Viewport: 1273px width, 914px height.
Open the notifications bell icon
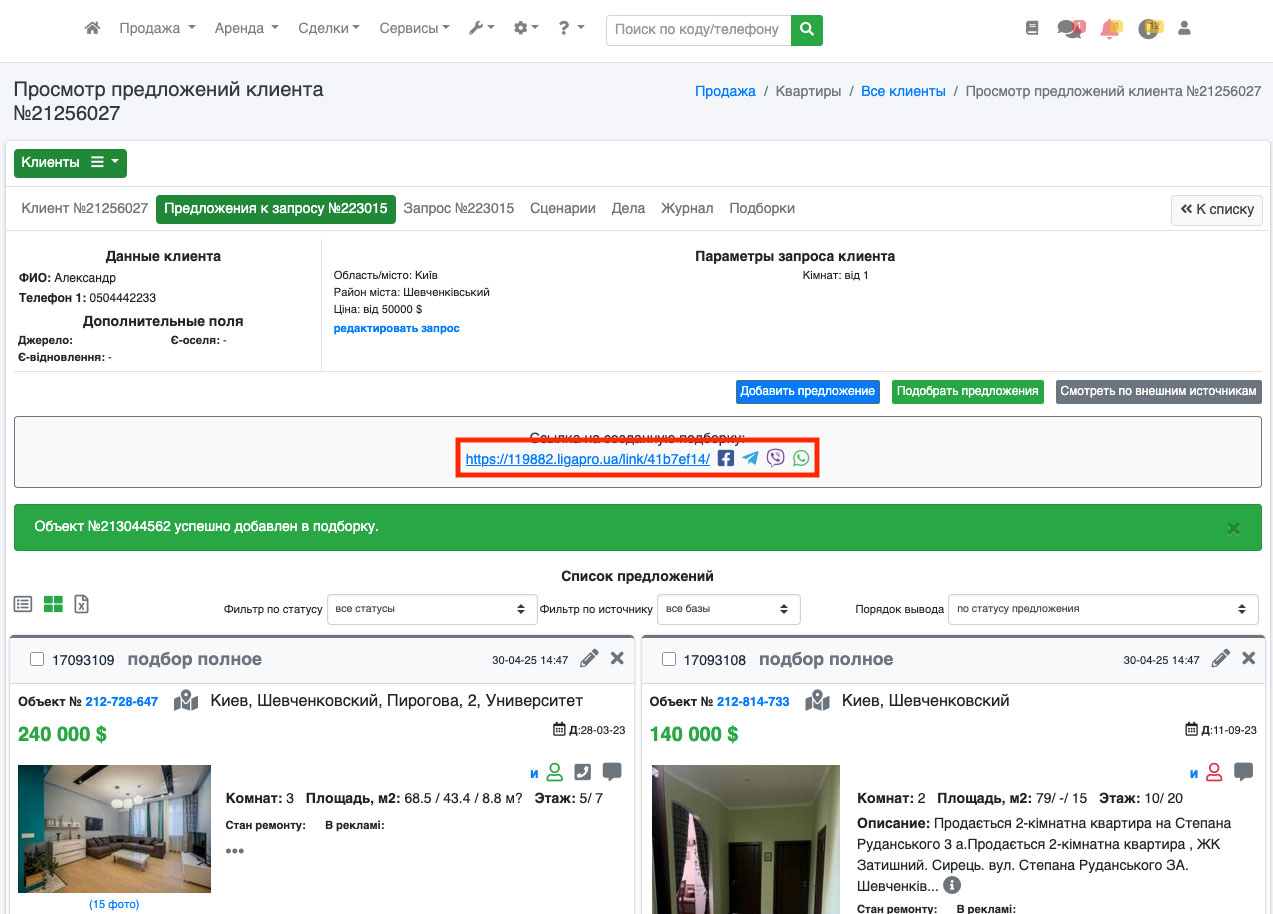[1109, 29]
